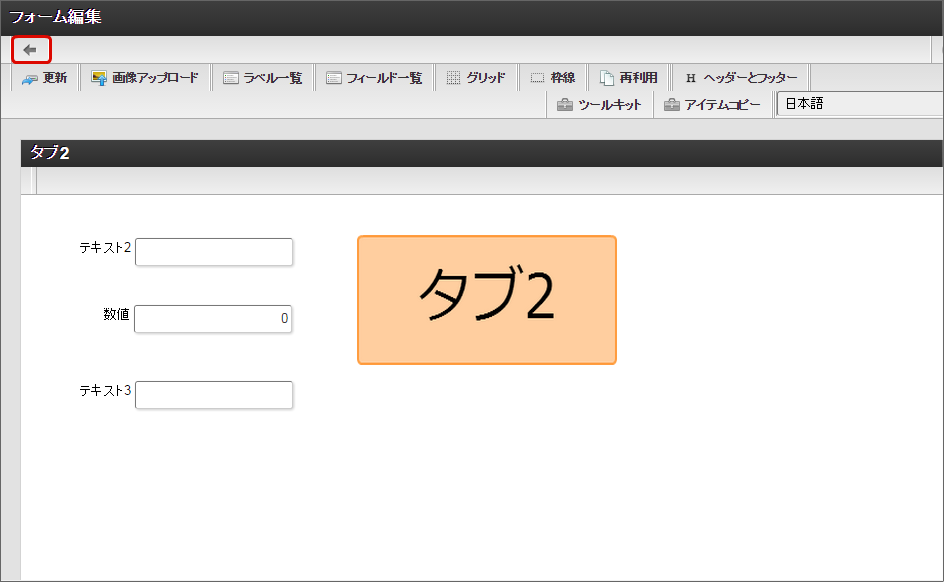This screenshot has height=582, width=944.
Task: Click the Update (更新) toolbar icon
Action: tap(44, 77)
